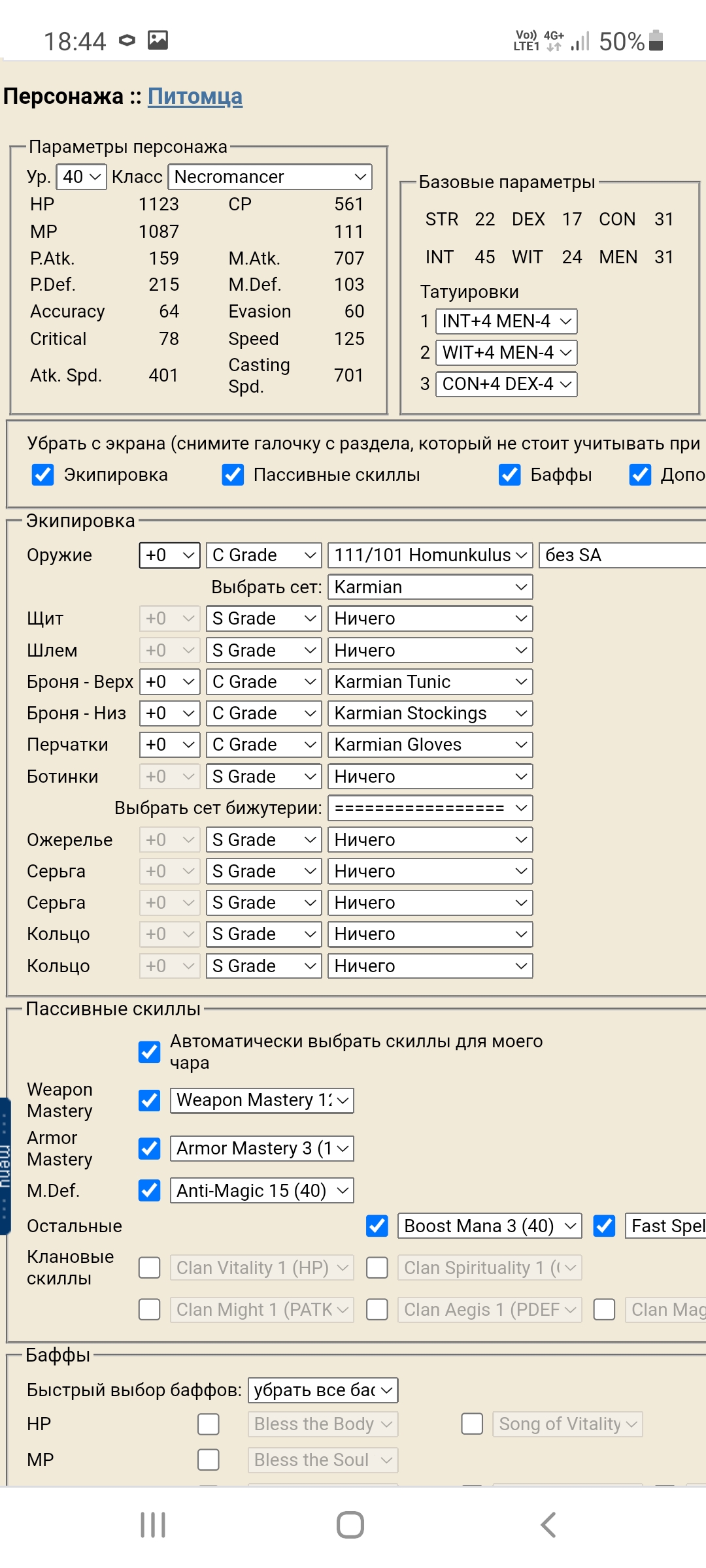706x1568 pixels.
Task: Enable Bless the Body HP buff
Action: point(209,1424)
